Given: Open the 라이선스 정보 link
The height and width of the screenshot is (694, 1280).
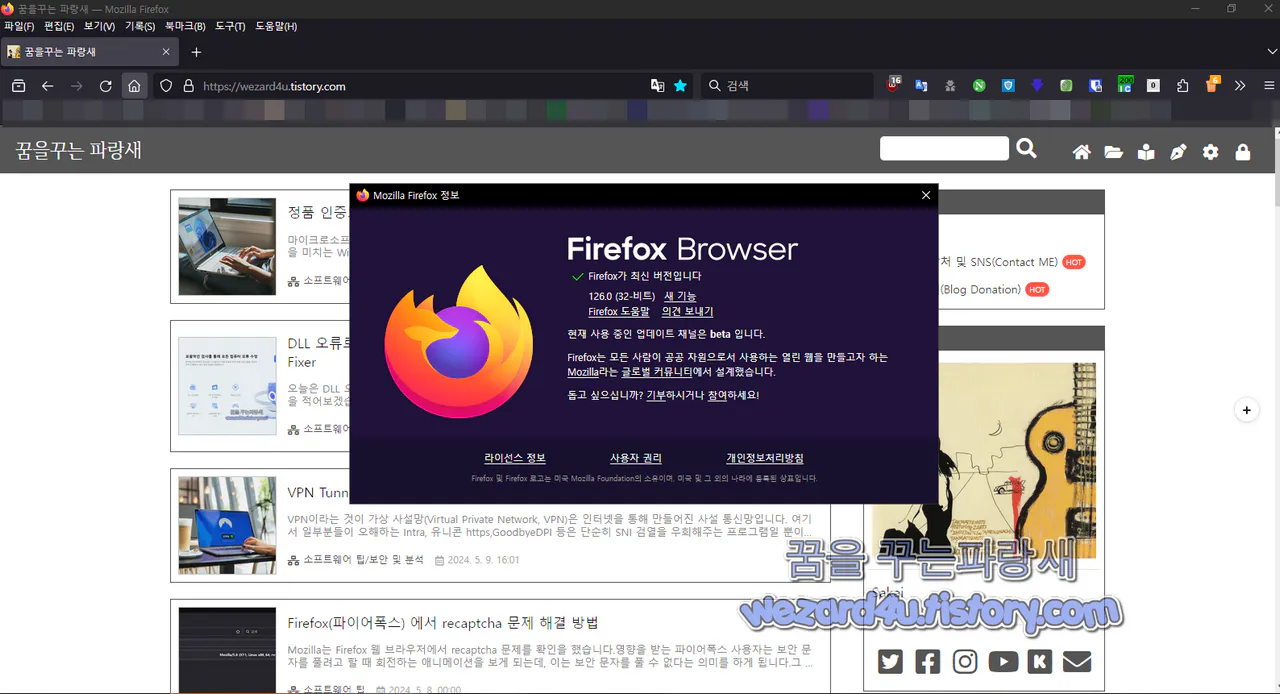Looking at the screenshot, I should point(516,457).
